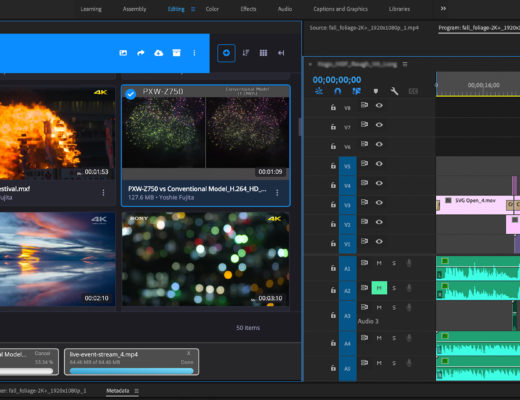Open the Assembly workspace tab
This screenshot has width=520, height=400.
(134, 9)
